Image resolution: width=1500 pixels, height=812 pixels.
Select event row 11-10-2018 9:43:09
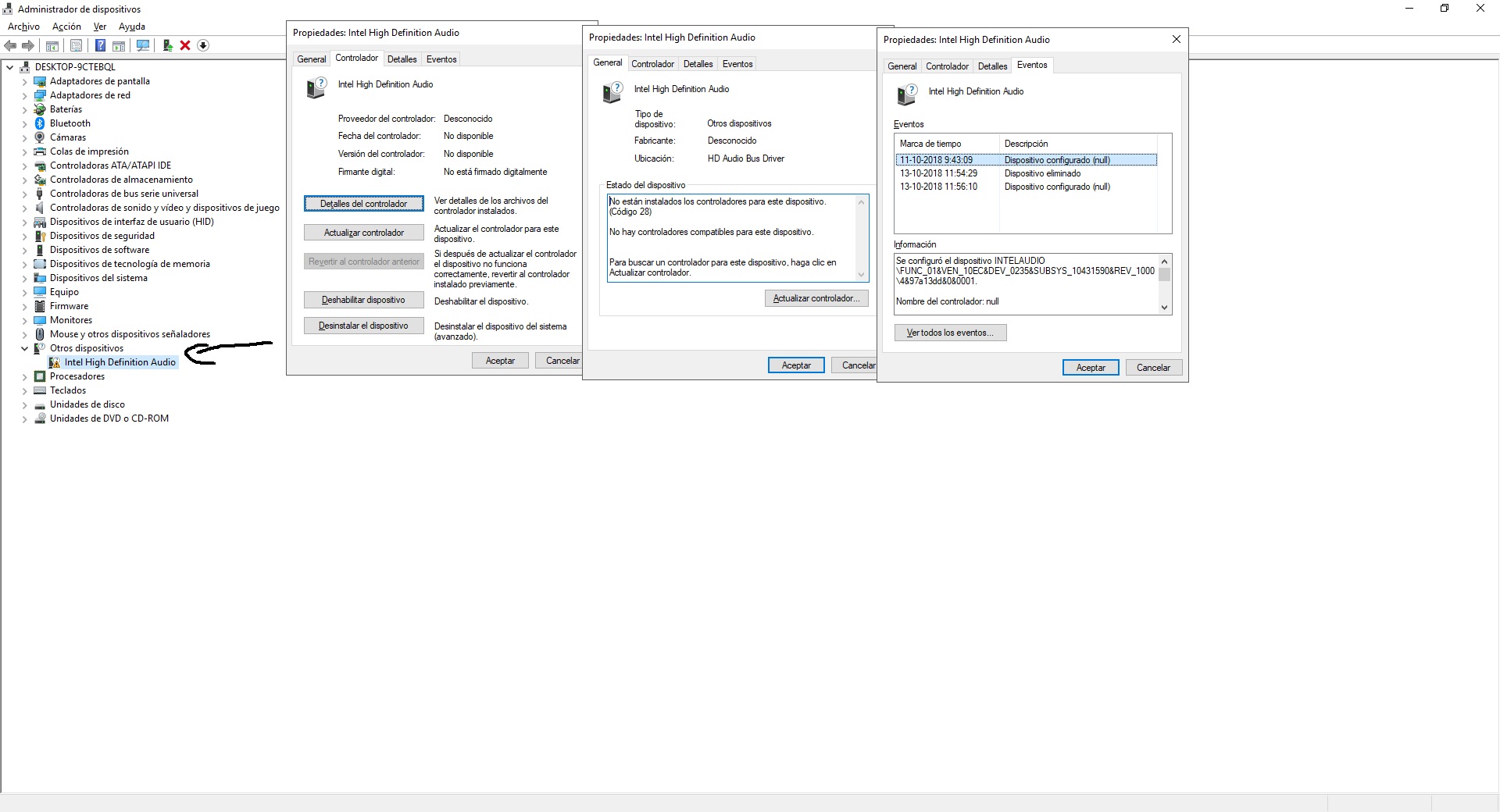(1027, 160)
